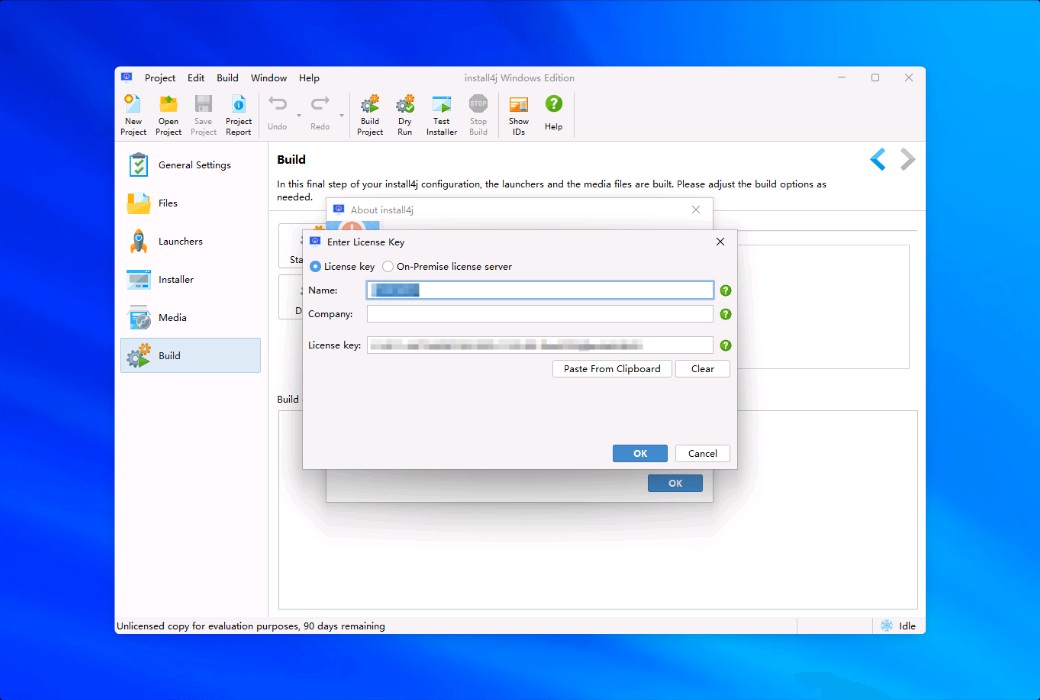
Task: Click the Undo toolbar icon
Action: point(277,113)
